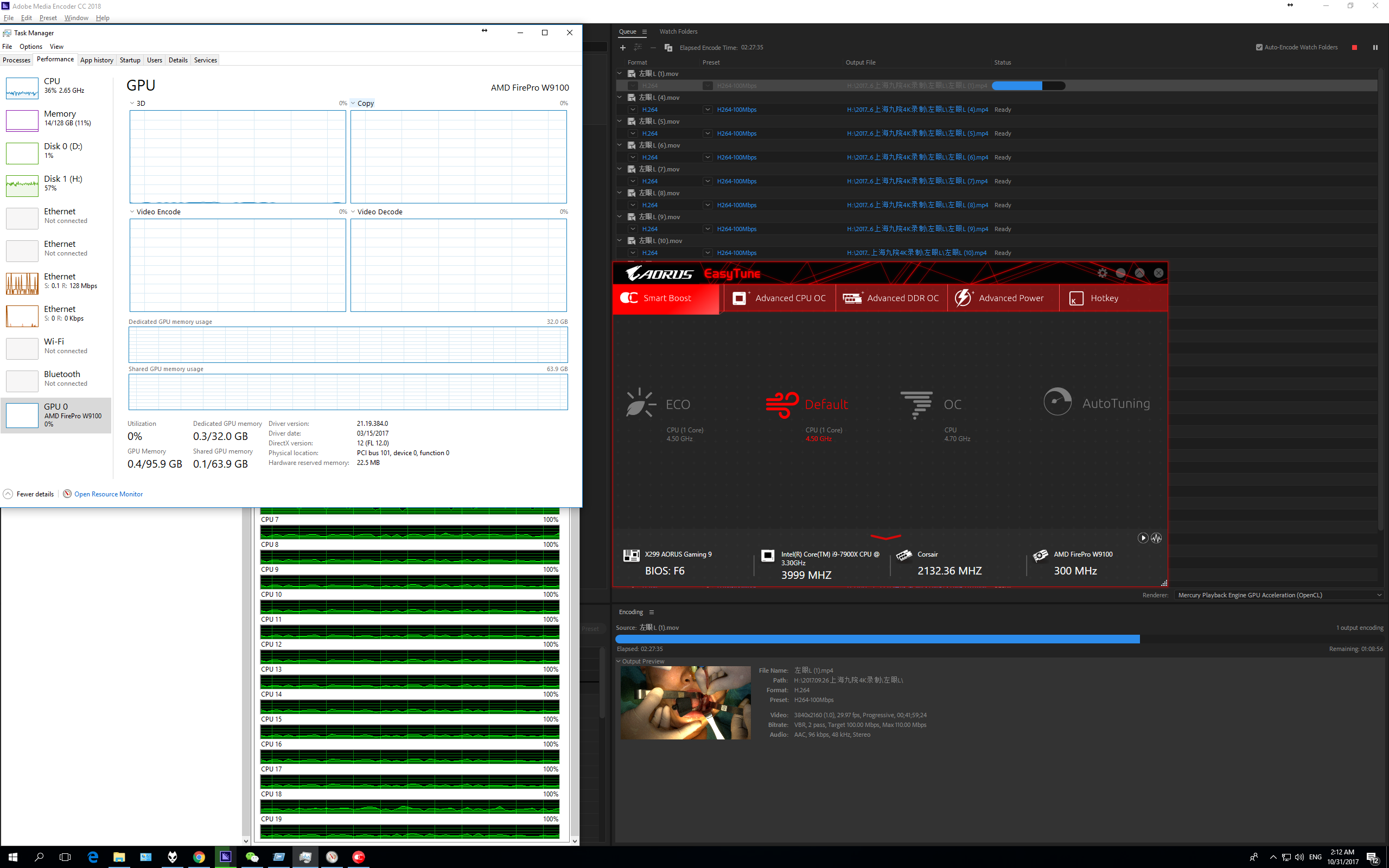Open H264-100Mbps preset for 左眼L (6).mov
Viewport: 1389px width, 868px height.
coord(736,157)
